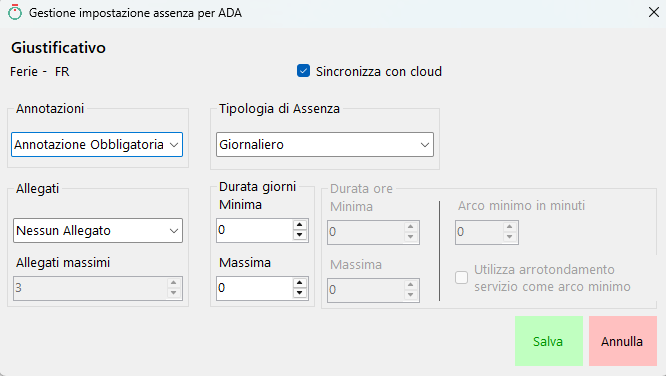Uncheck Sincronizza con cloud checkbox
The image size is (666, 376).
pos(303,71)
